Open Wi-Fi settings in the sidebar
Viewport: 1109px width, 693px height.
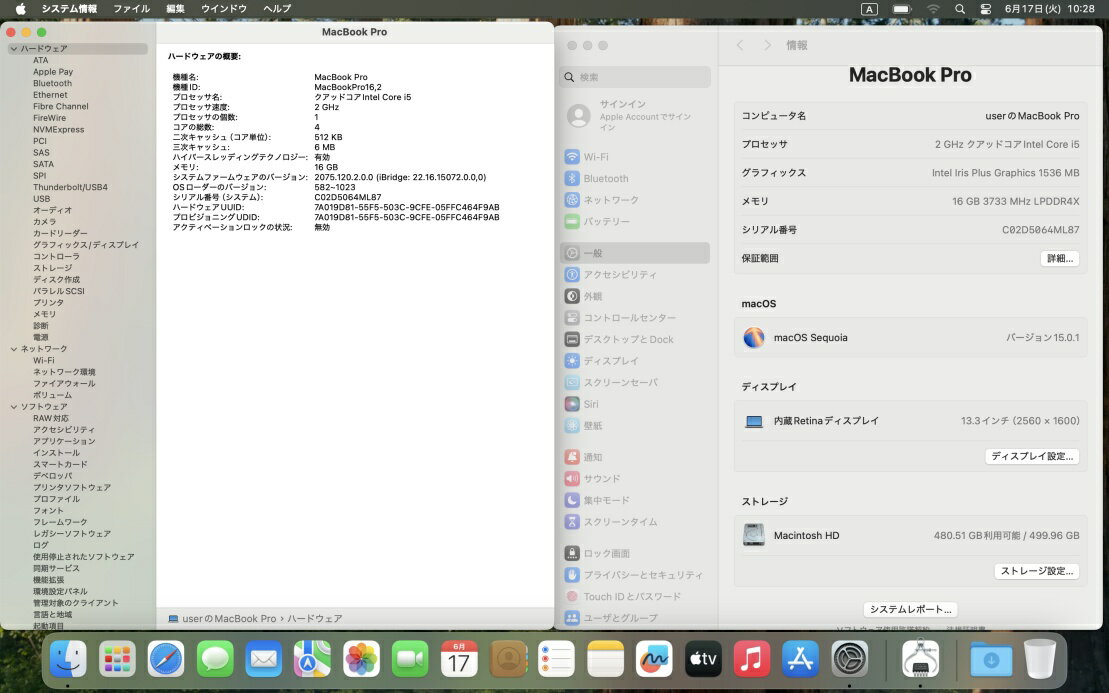click(596, 157)
